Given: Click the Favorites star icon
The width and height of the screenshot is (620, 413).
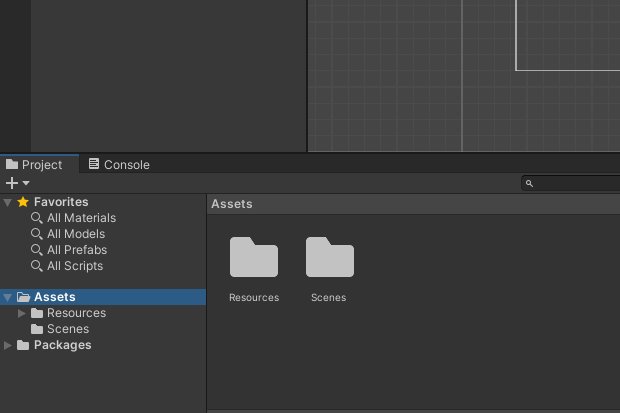Looking at the screenshot, I should pyautogui.click(x=23, y=202).
